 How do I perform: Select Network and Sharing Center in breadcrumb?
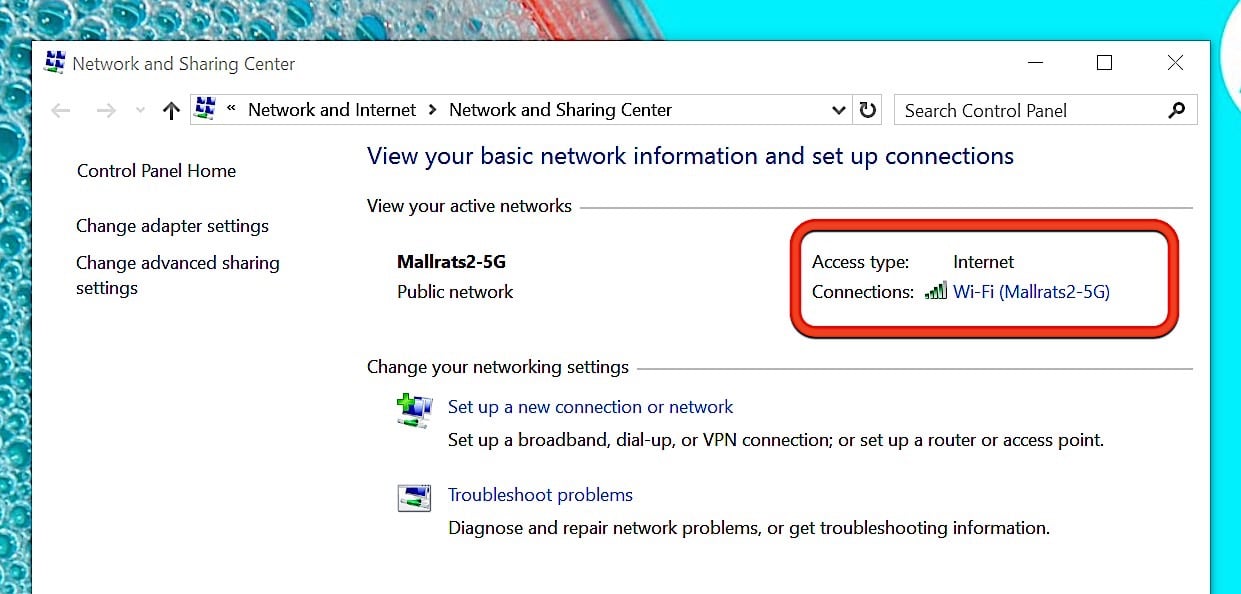click(x=560, y=110)
